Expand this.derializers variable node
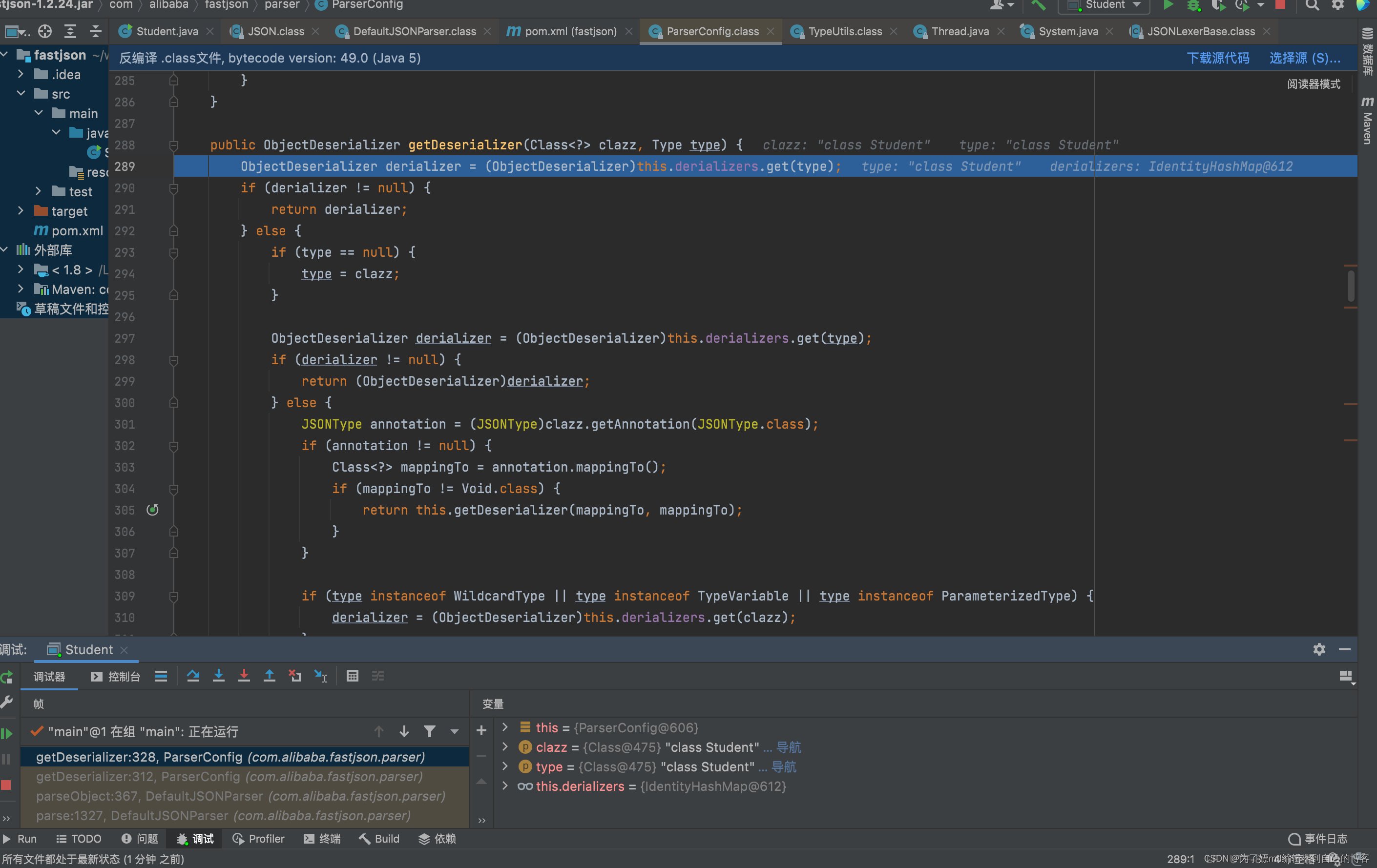This screenshot has height=868, width=1377. [x=505, y=786]
